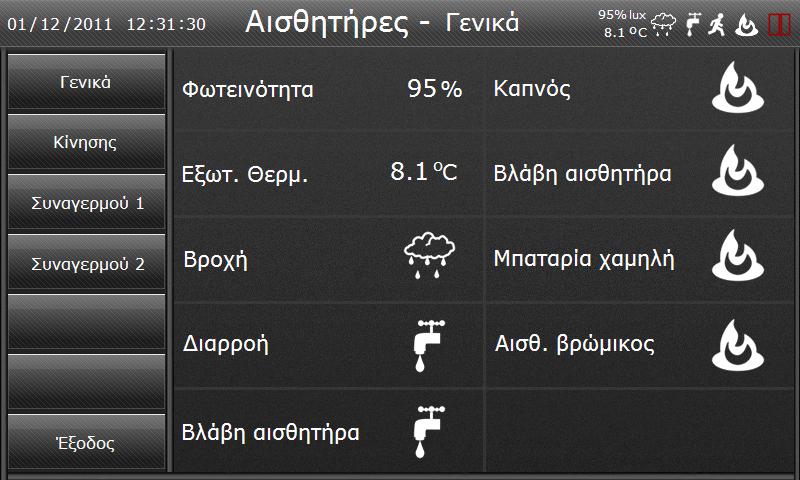This screenshot has width=800, height=480.
Task: Click the faucet icon beside Διαρροή
Action: [x=429, y=346]
